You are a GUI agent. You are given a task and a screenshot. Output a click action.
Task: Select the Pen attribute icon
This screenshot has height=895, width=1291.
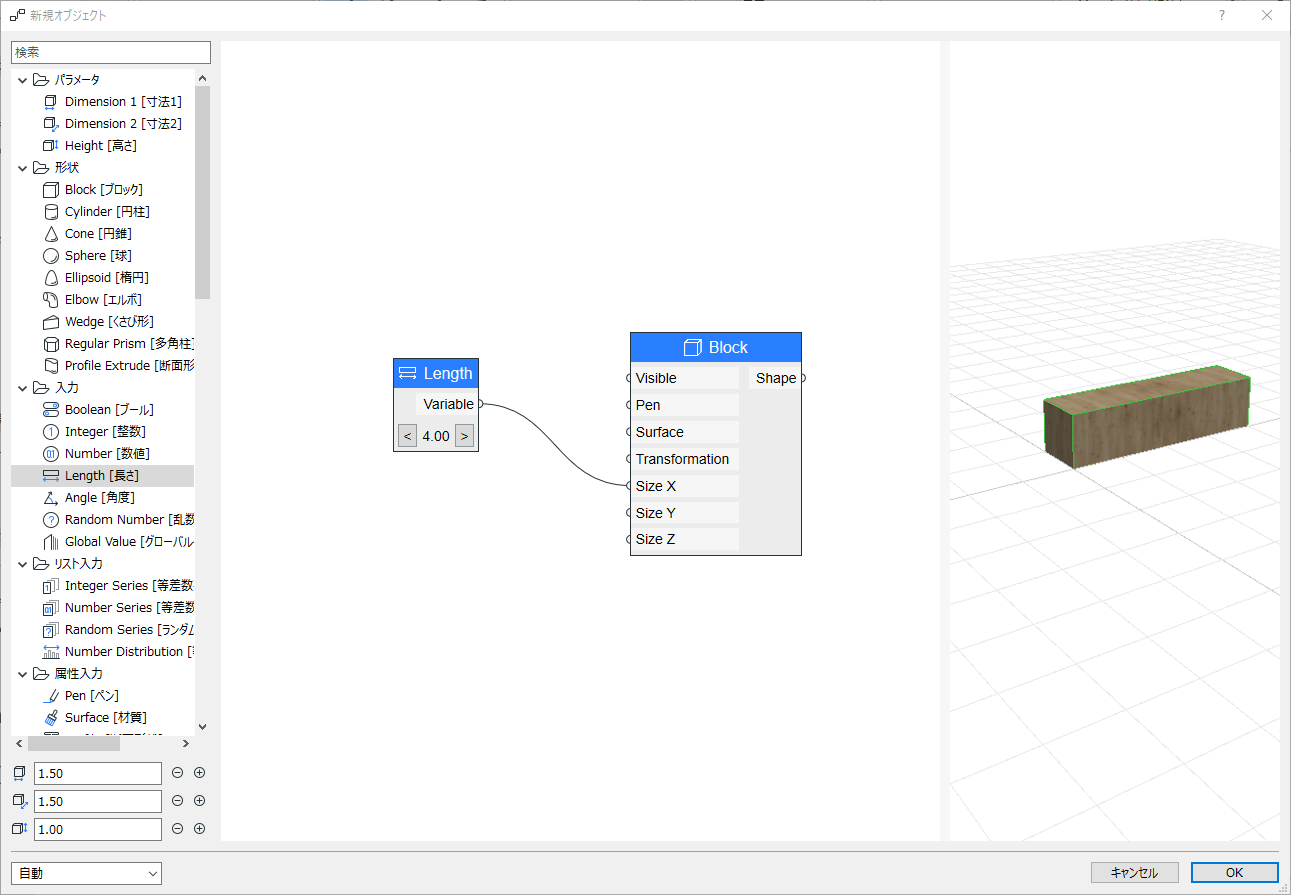coord(51,696)
